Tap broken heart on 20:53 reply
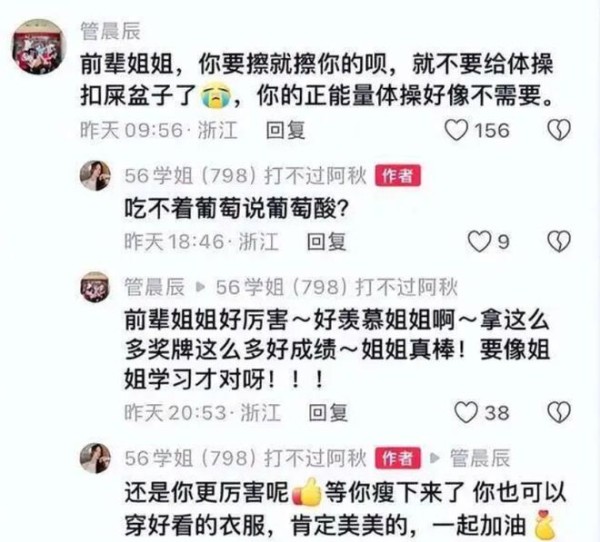Image resolution: width=600 pixels, height=542 pixels. [559, 412]
